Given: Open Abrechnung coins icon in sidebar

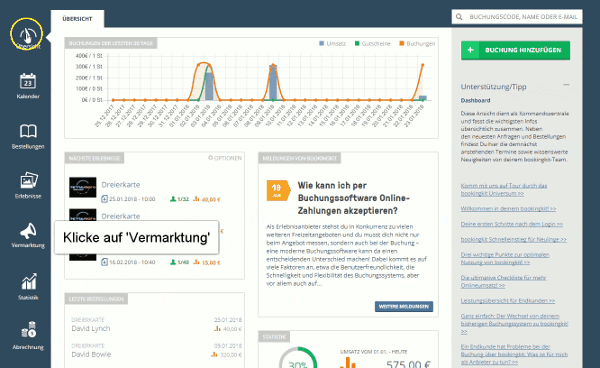Looking at the screenshot, I should click(29, 329).
